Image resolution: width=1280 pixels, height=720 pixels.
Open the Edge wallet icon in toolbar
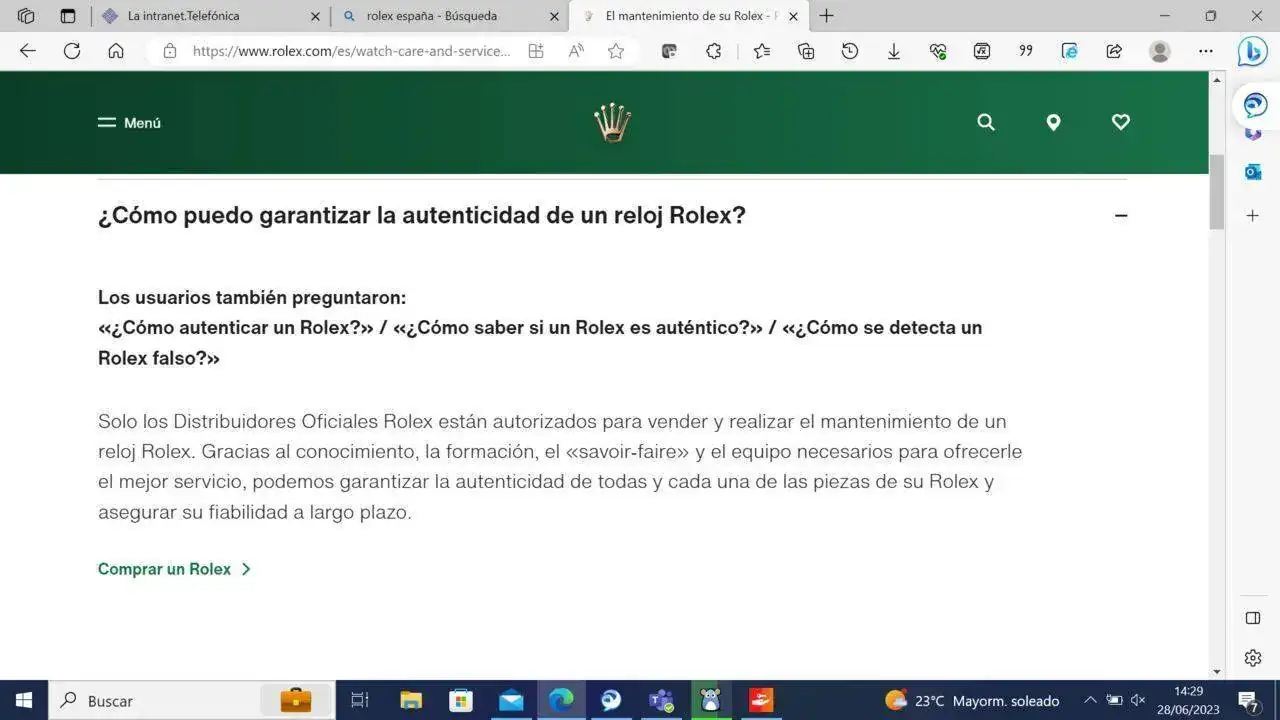(x=670, y=51)
